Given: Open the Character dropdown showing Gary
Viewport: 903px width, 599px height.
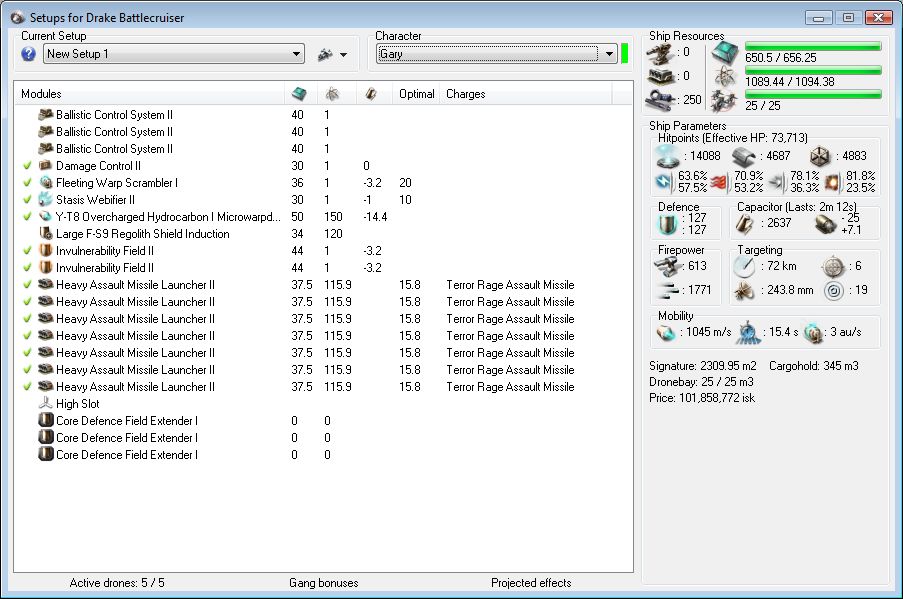Looking at the screenshot, I should [496, 54].
